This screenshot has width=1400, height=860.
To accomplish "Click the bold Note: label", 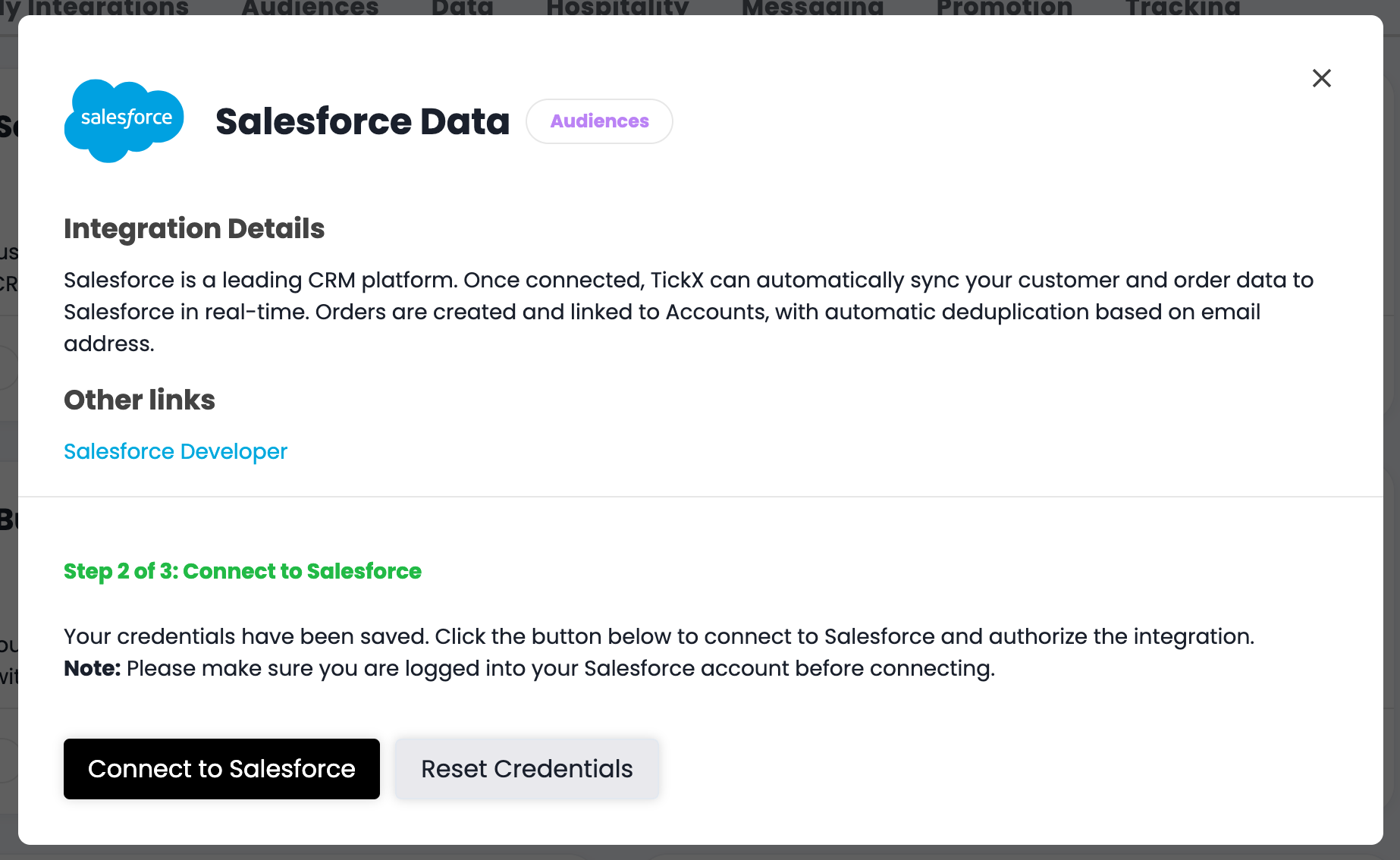I will tap(92, 668).
